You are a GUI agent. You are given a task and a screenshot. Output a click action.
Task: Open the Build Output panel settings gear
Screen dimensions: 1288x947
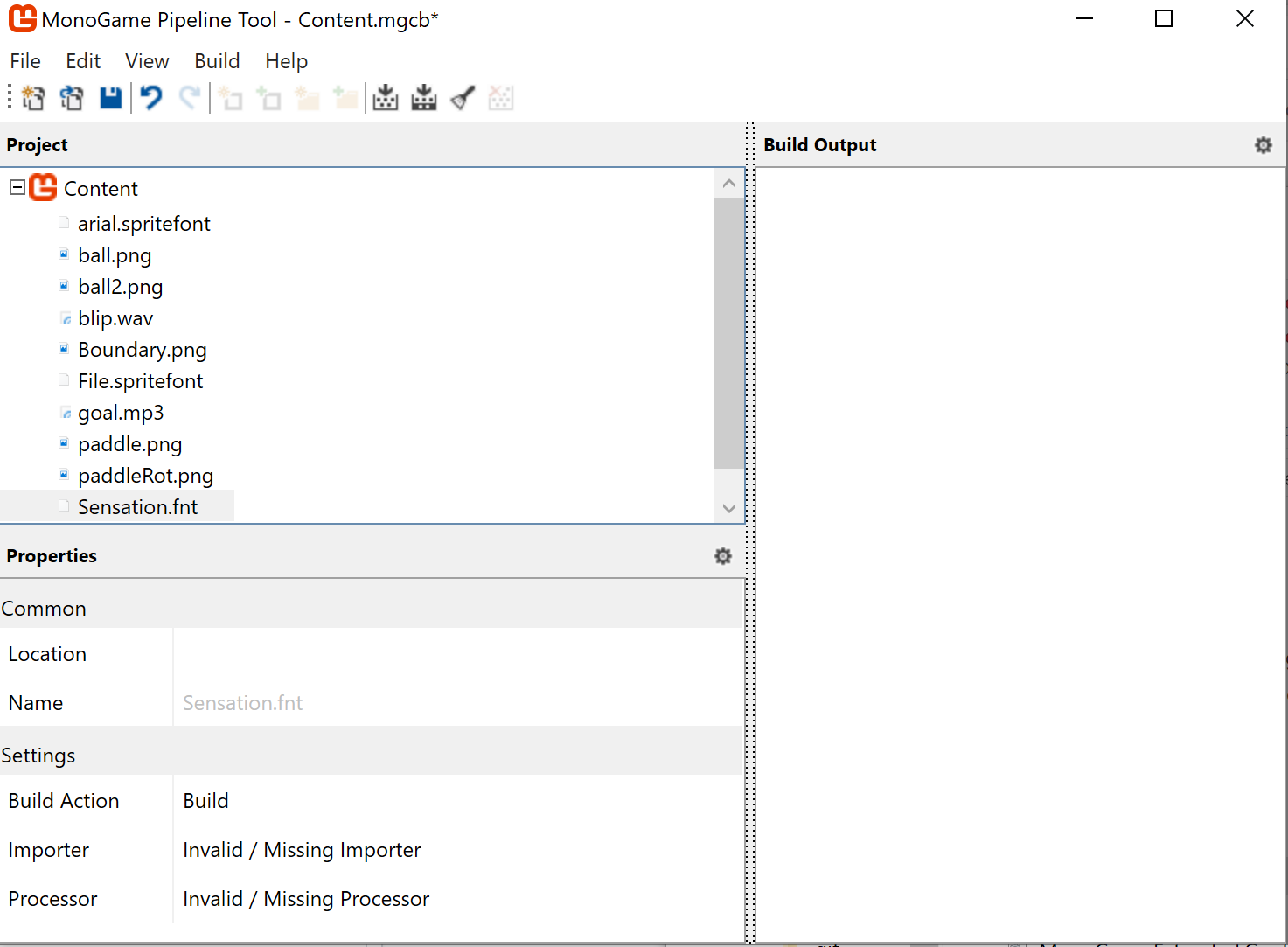(x=1263, y=144)
